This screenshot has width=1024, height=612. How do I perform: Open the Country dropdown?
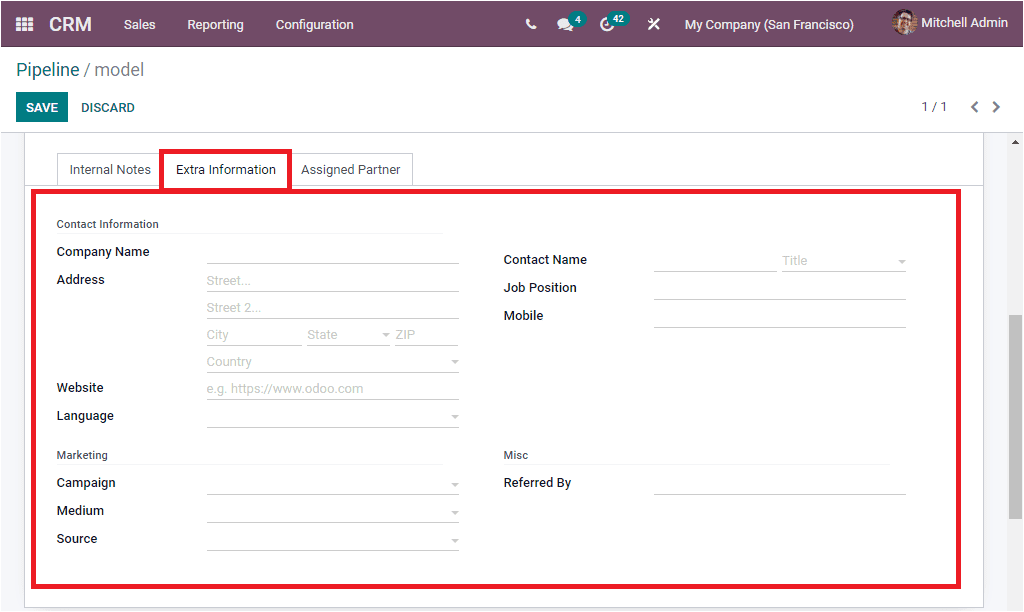click(x=455, y=361)
